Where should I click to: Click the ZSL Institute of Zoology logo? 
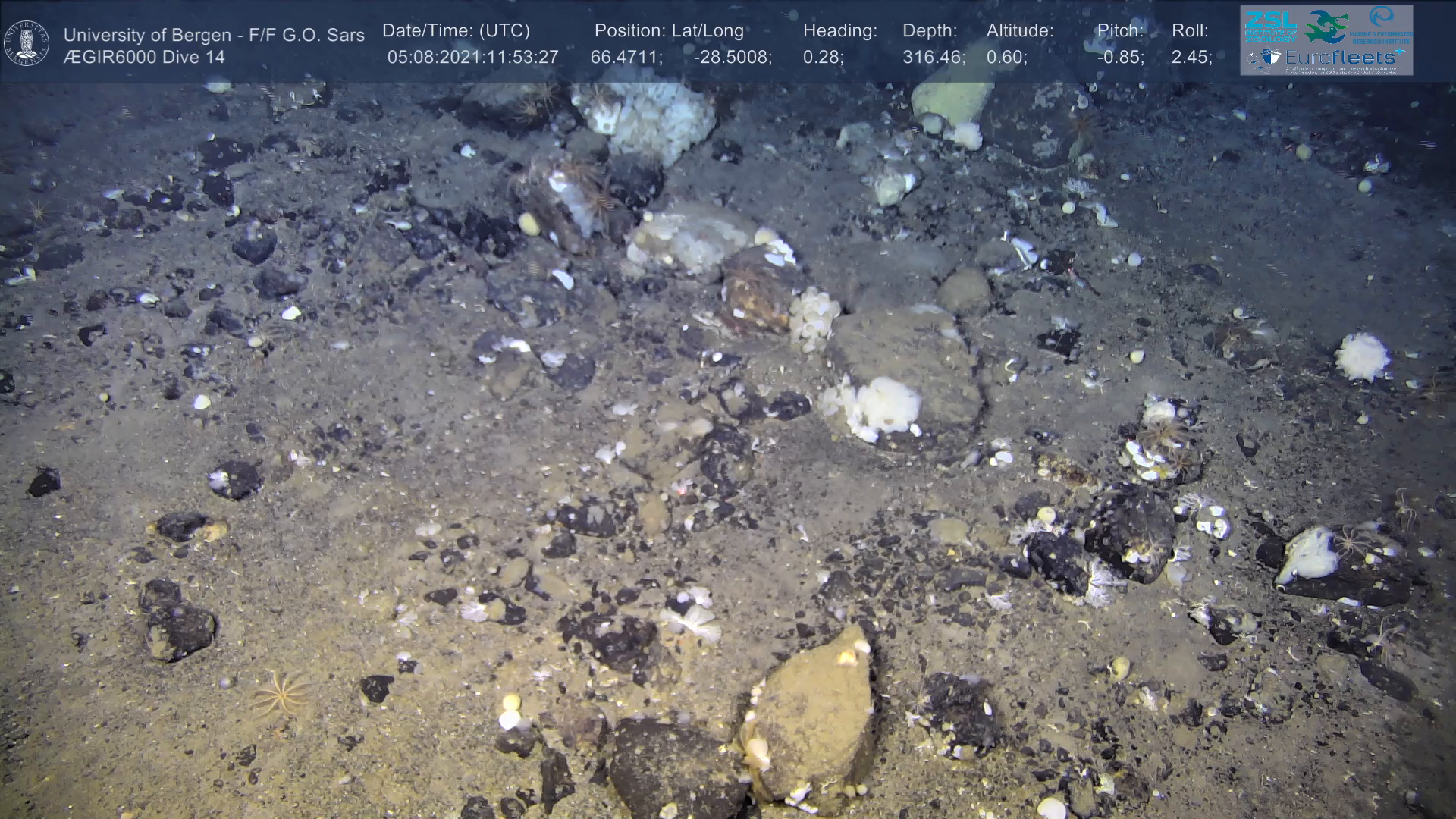1270,27
